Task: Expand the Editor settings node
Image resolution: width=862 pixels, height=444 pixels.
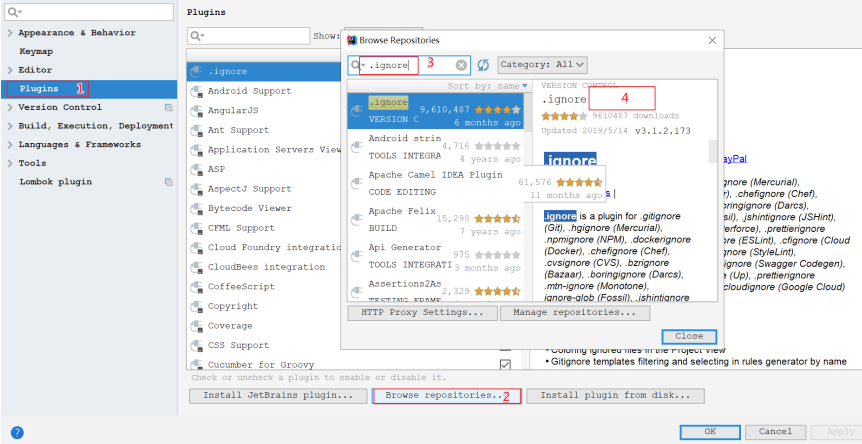Action: [10, 70]
